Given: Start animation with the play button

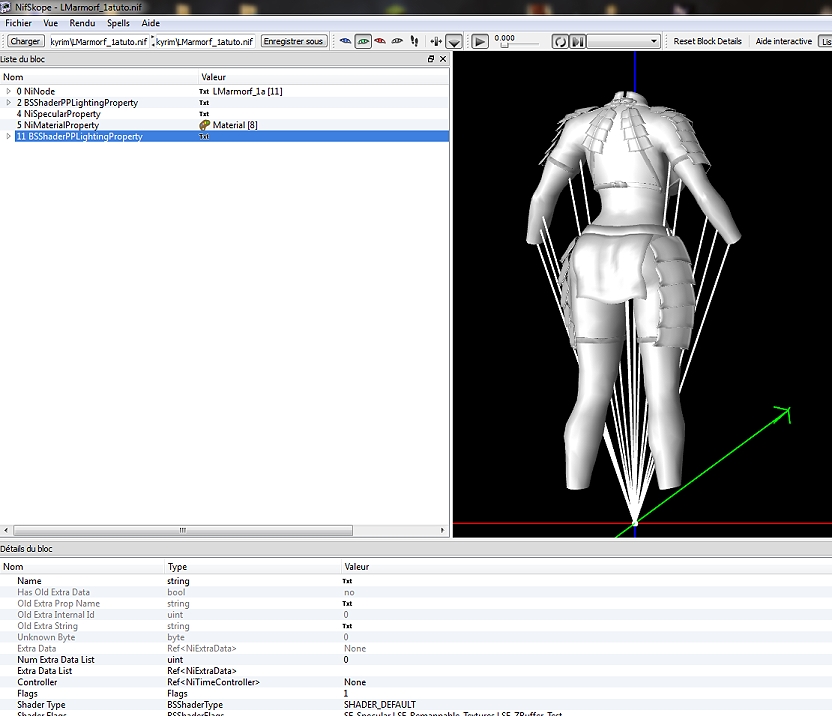Looking at the screenshot, I should tap(480, 41).
